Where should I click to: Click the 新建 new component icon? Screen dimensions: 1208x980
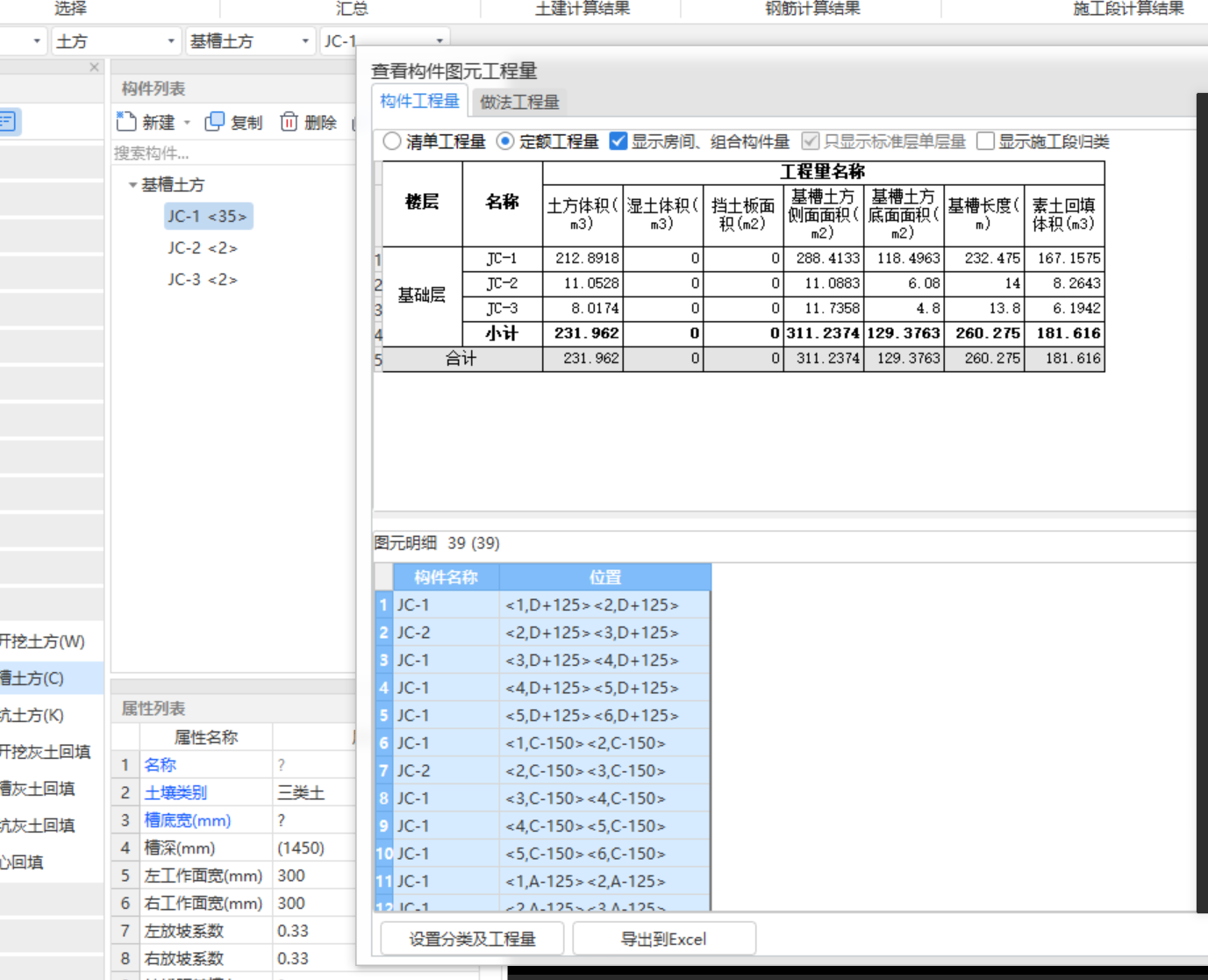coord(126,122)
